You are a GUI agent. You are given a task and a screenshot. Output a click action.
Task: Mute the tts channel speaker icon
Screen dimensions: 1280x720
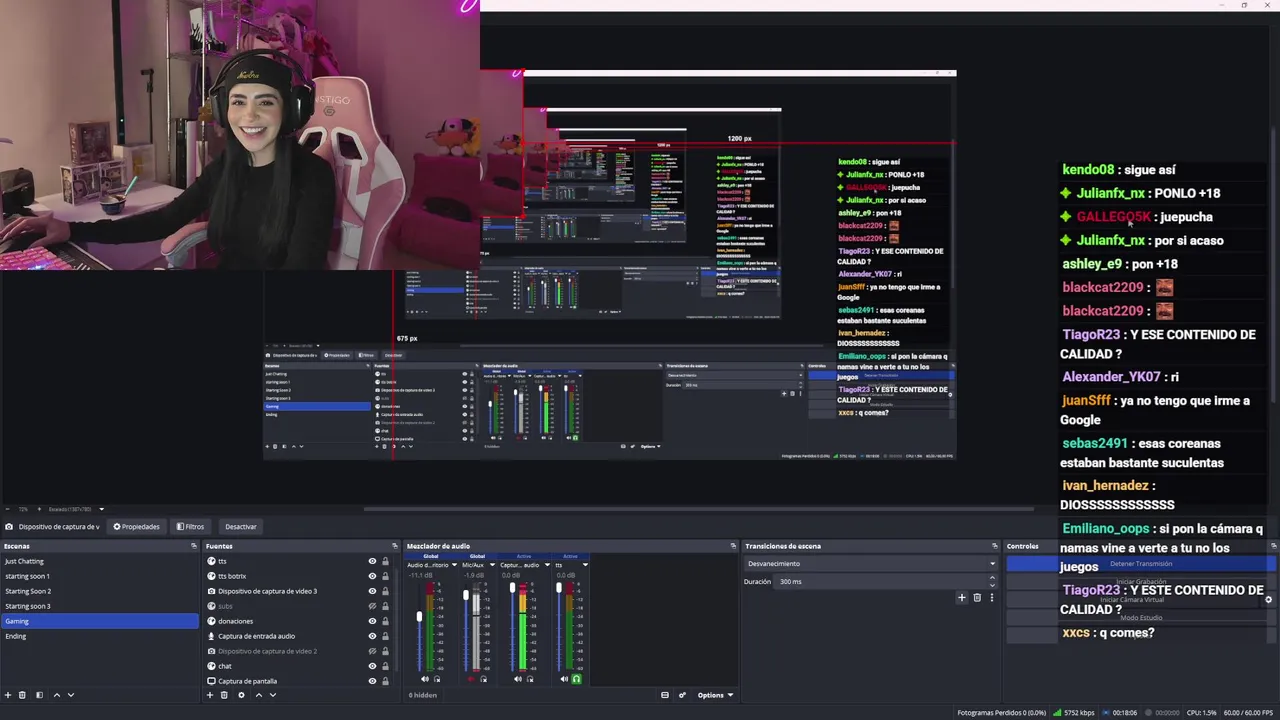pos(564,679)
